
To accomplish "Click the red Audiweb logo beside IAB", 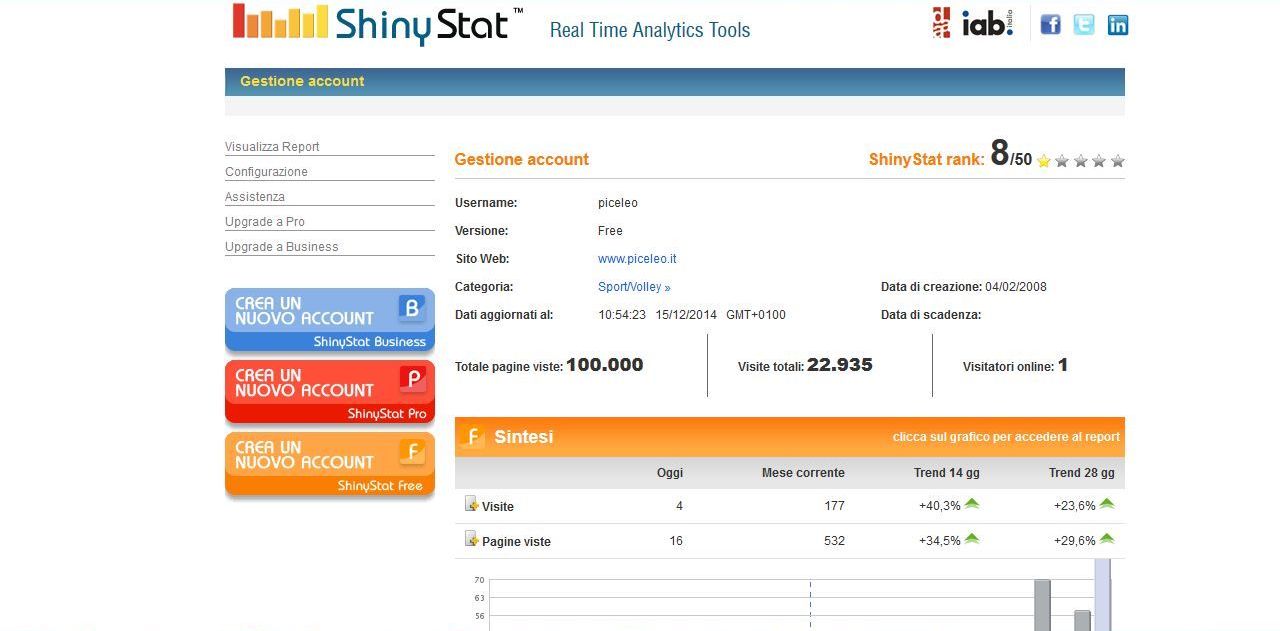I will click(941, 23).
